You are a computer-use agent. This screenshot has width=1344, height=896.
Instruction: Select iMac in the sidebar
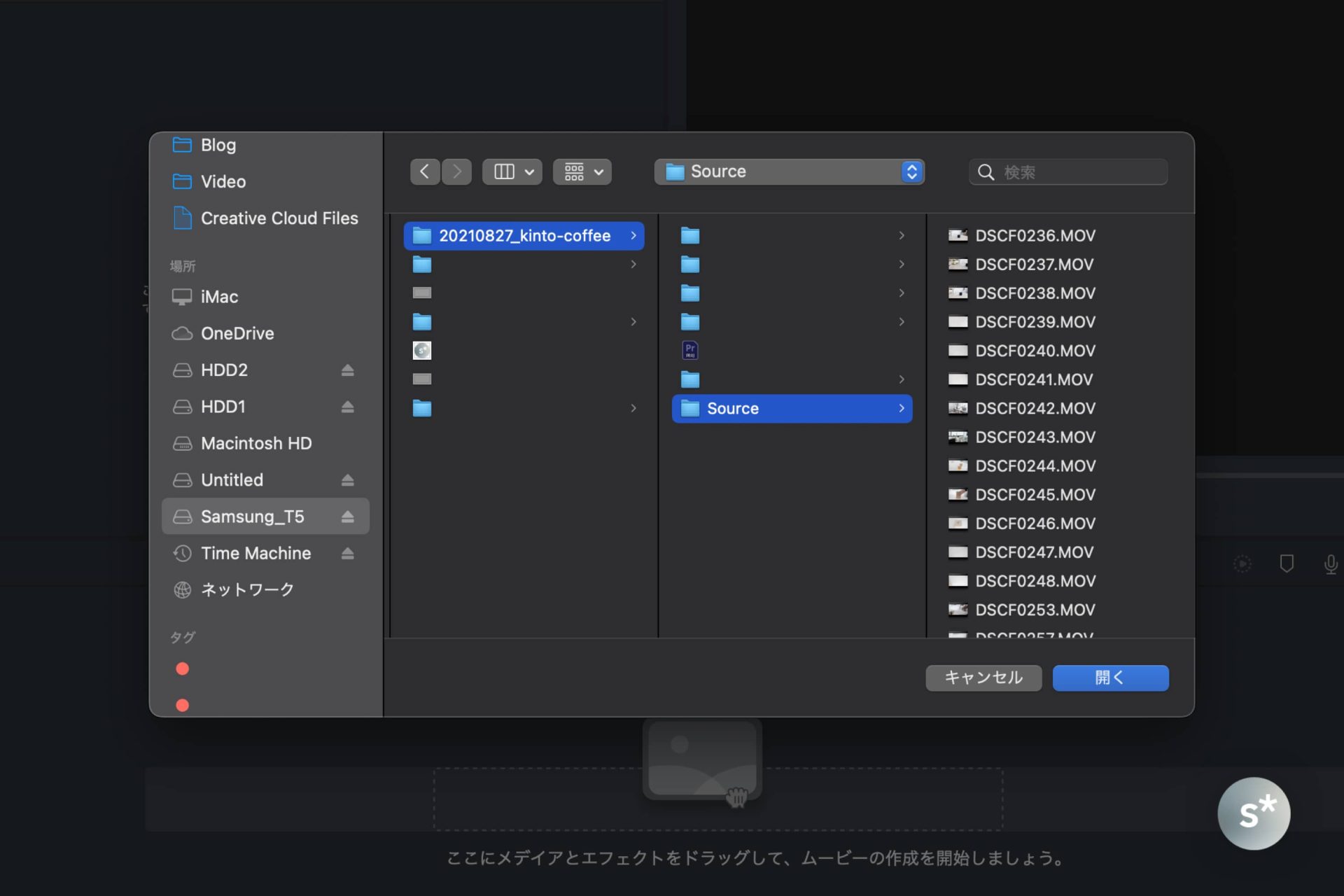click(219, 296)
